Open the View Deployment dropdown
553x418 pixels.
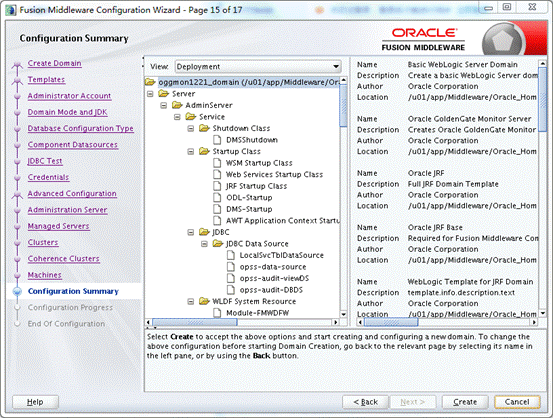point(258,66)
